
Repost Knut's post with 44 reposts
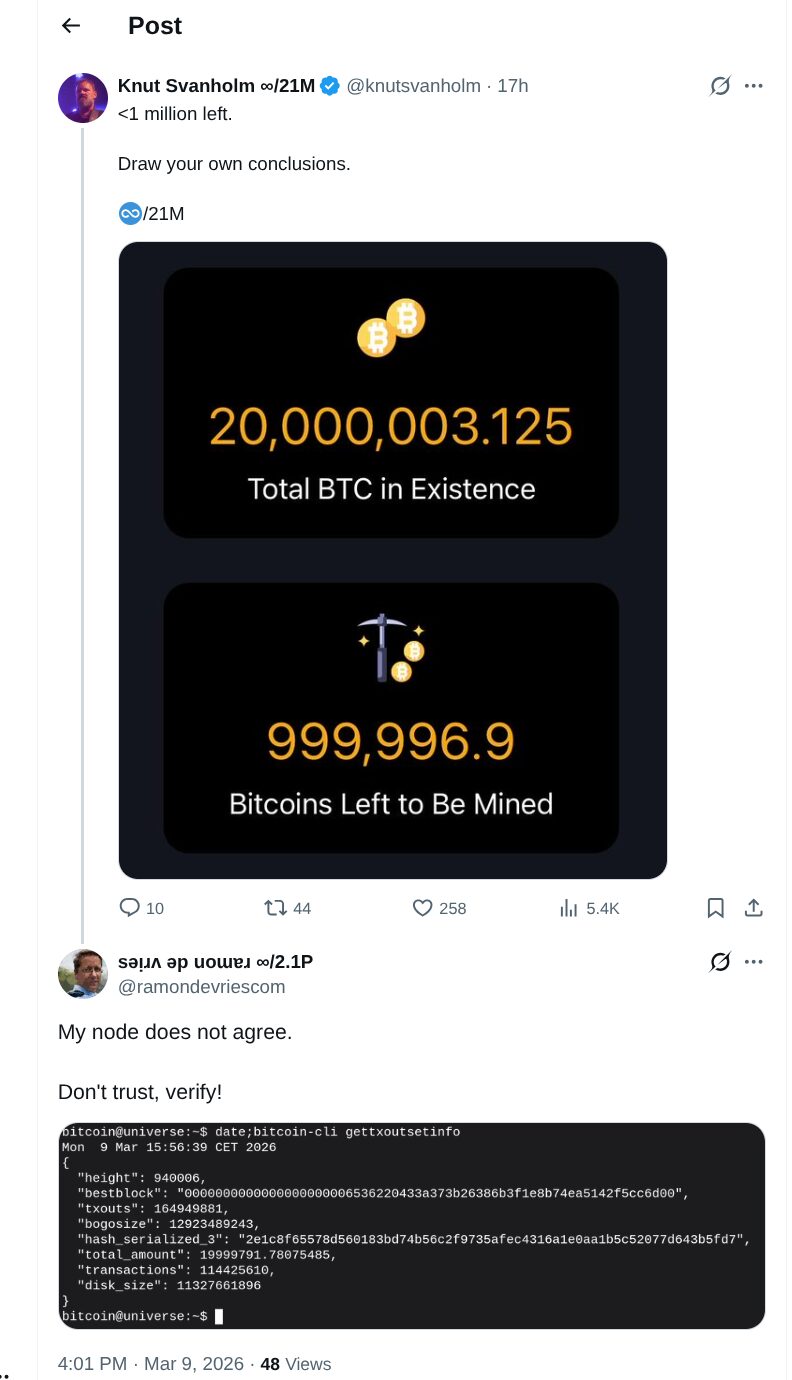pos(275,908)
